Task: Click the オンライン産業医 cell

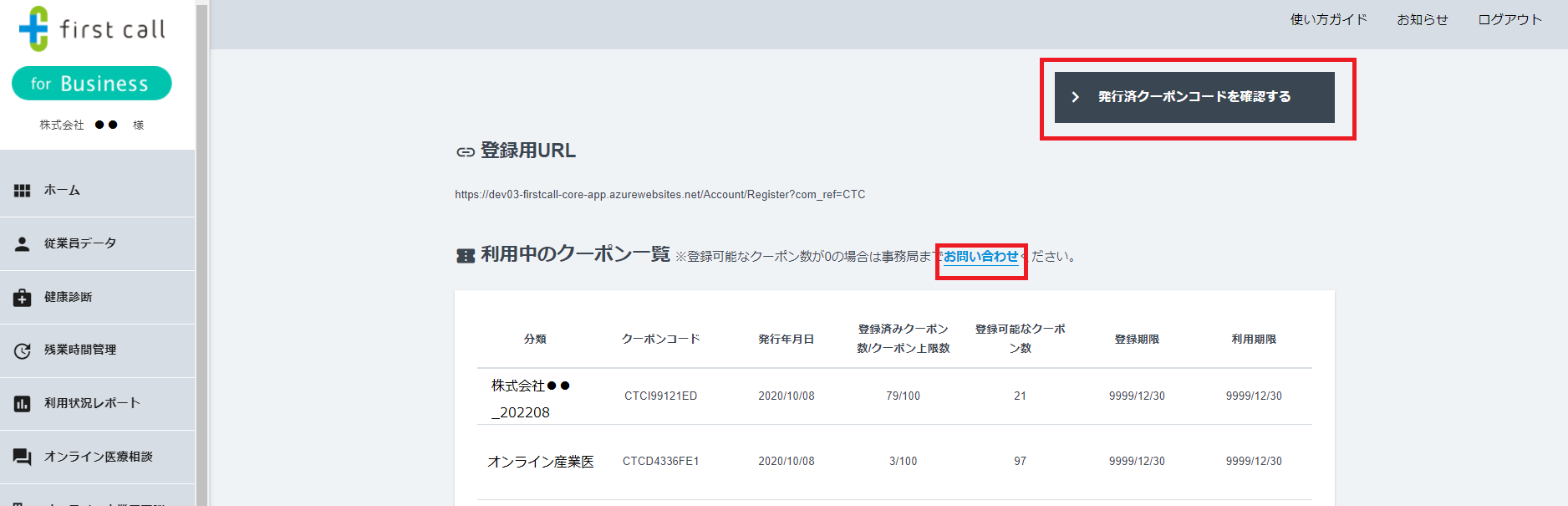Action: click(x=541, y=462)
